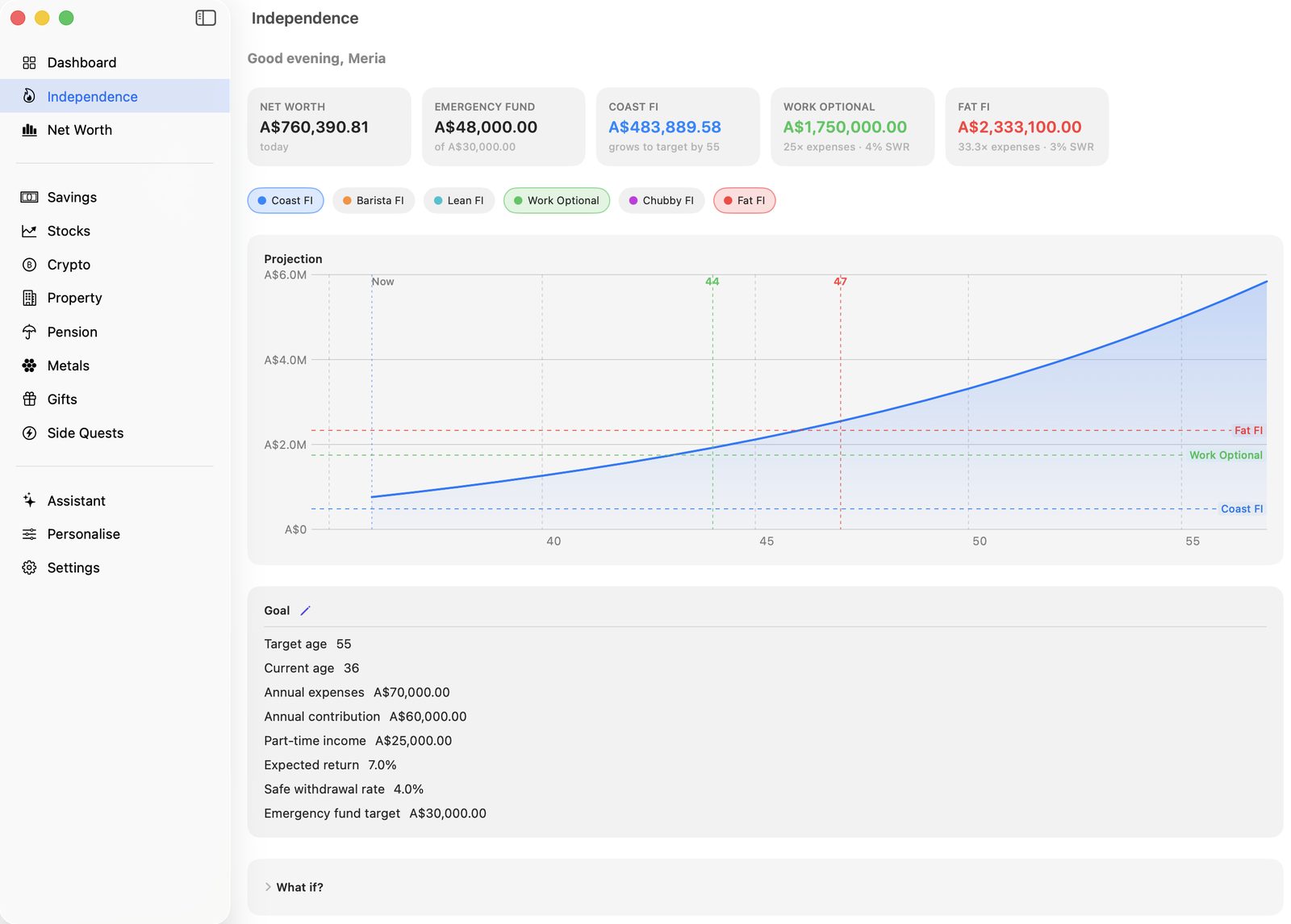Click Annual expenses A$70,000.00 value

point(412,692)
